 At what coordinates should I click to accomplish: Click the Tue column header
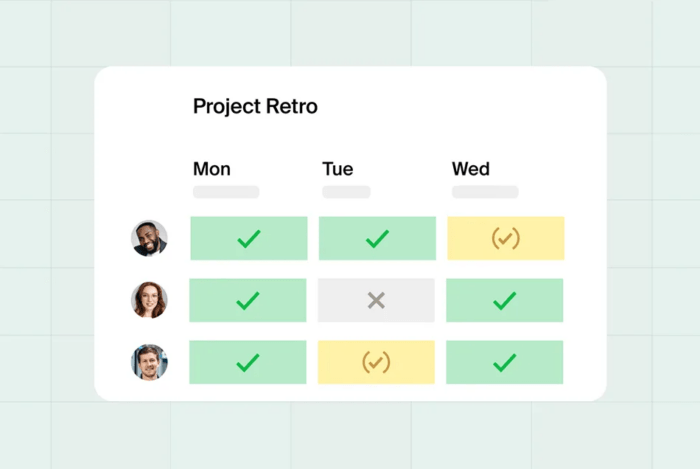(337, 168)
